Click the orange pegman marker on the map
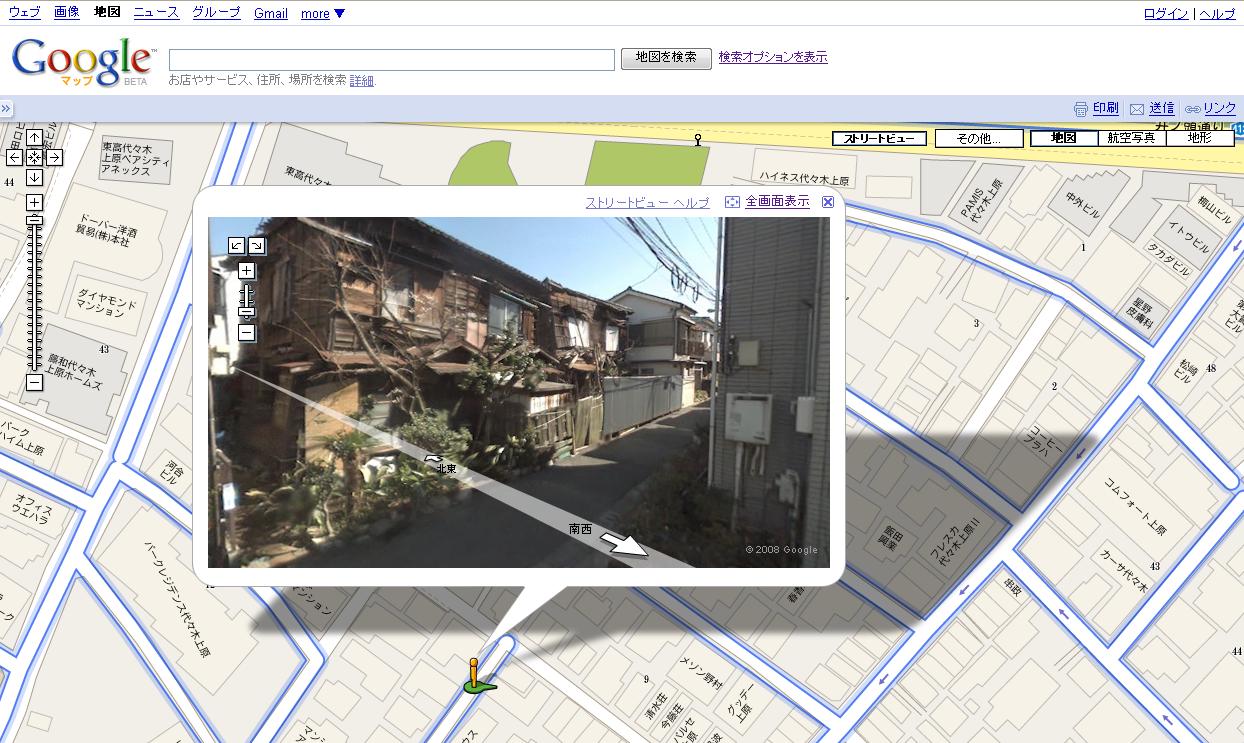 click(x=474, y=674)
